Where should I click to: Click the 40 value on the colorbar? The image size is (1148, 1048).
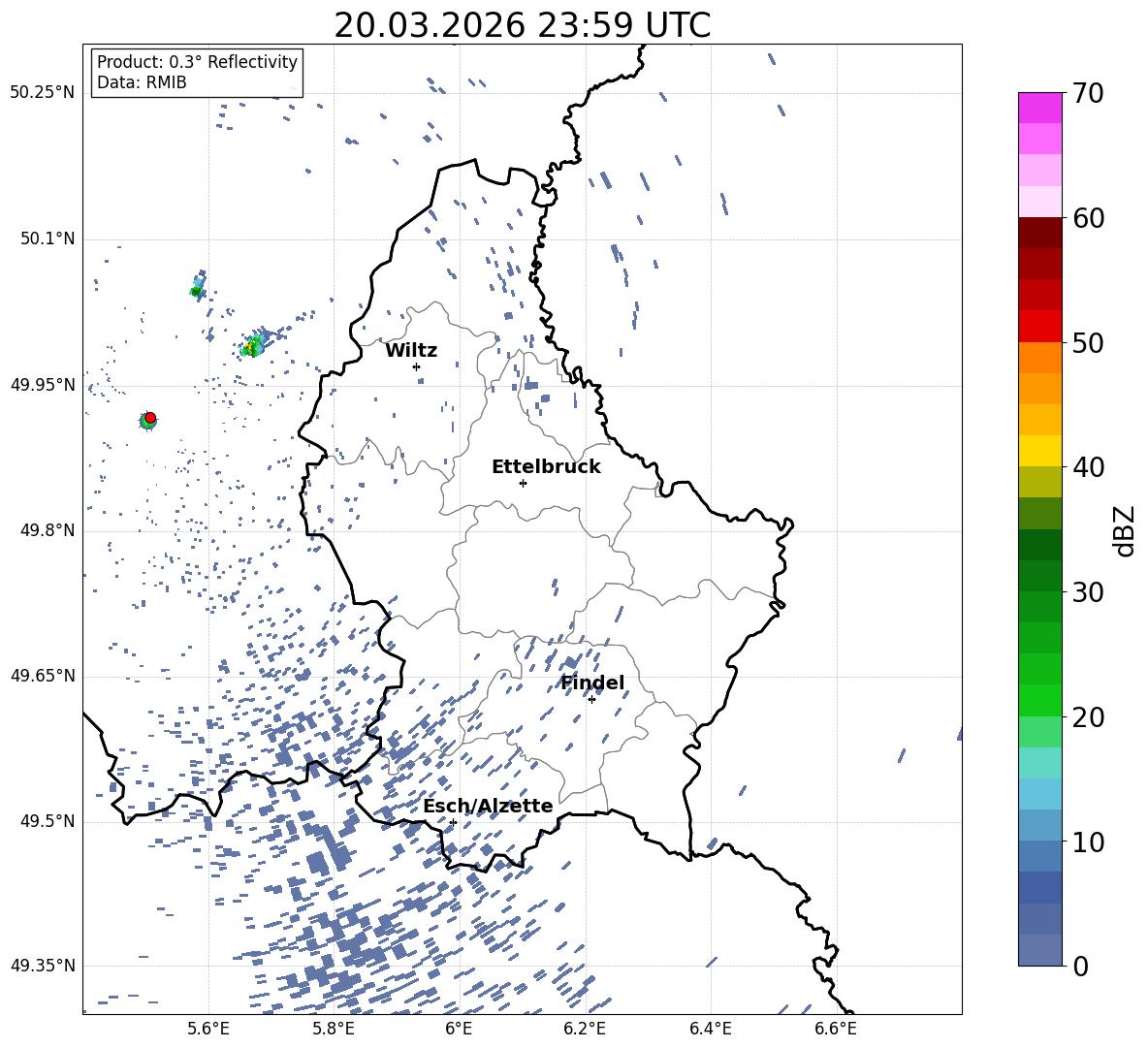(x=1087, y=467)
